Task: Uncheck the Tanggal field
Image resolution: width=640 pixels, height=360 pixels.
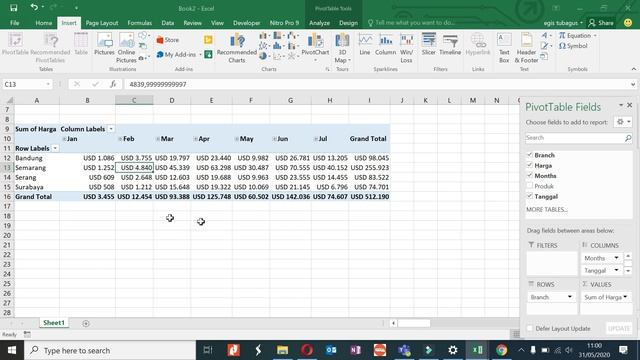Action: point(530,196)
